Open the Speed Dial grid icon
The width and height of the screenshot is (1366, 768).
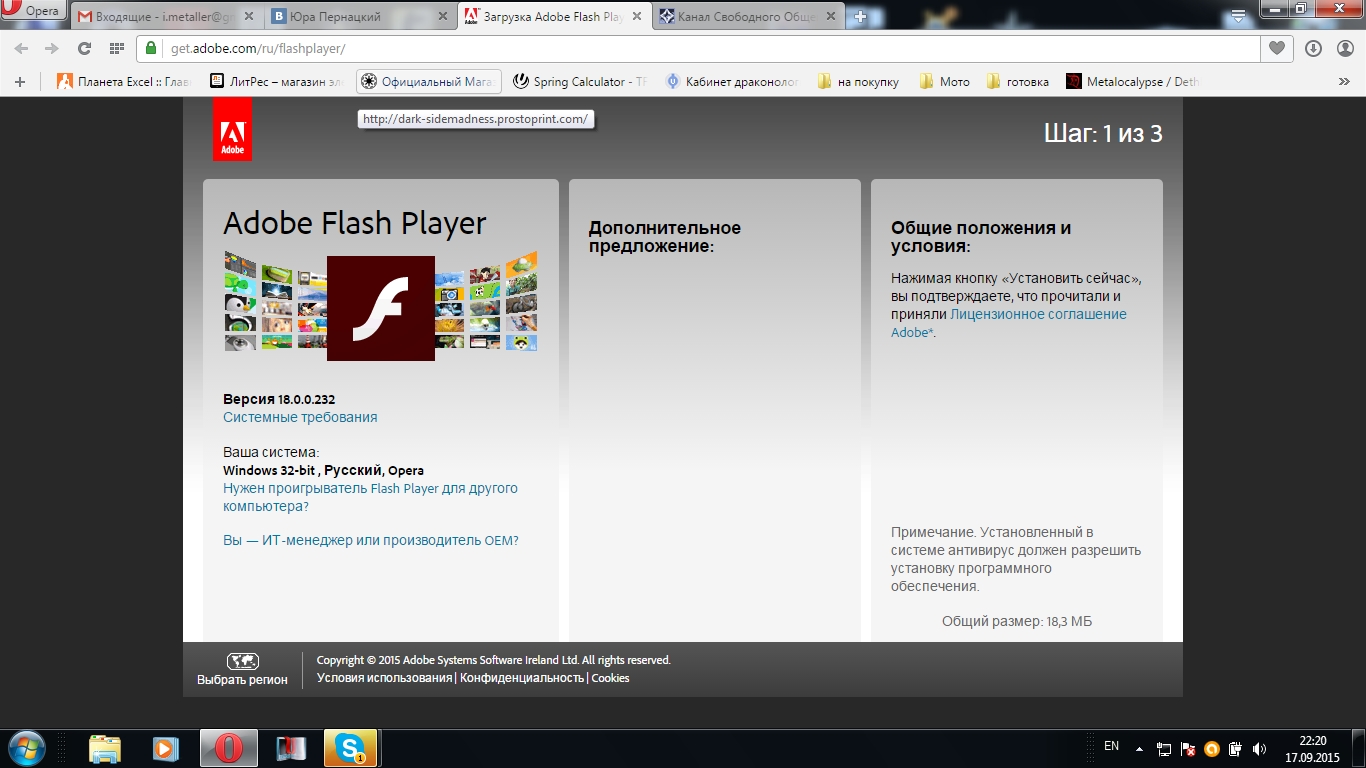coord(116,48)
